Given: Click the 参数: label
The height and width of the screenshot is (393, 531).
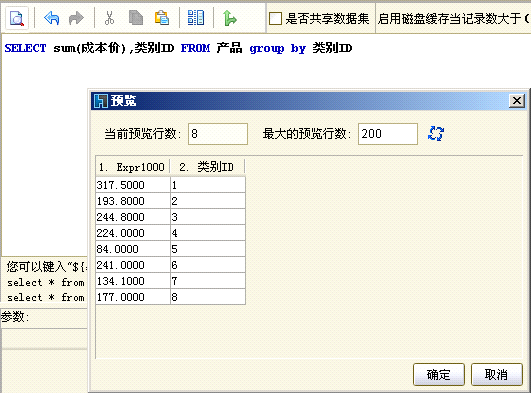Looking at the screenshot, I should (15, 317).
